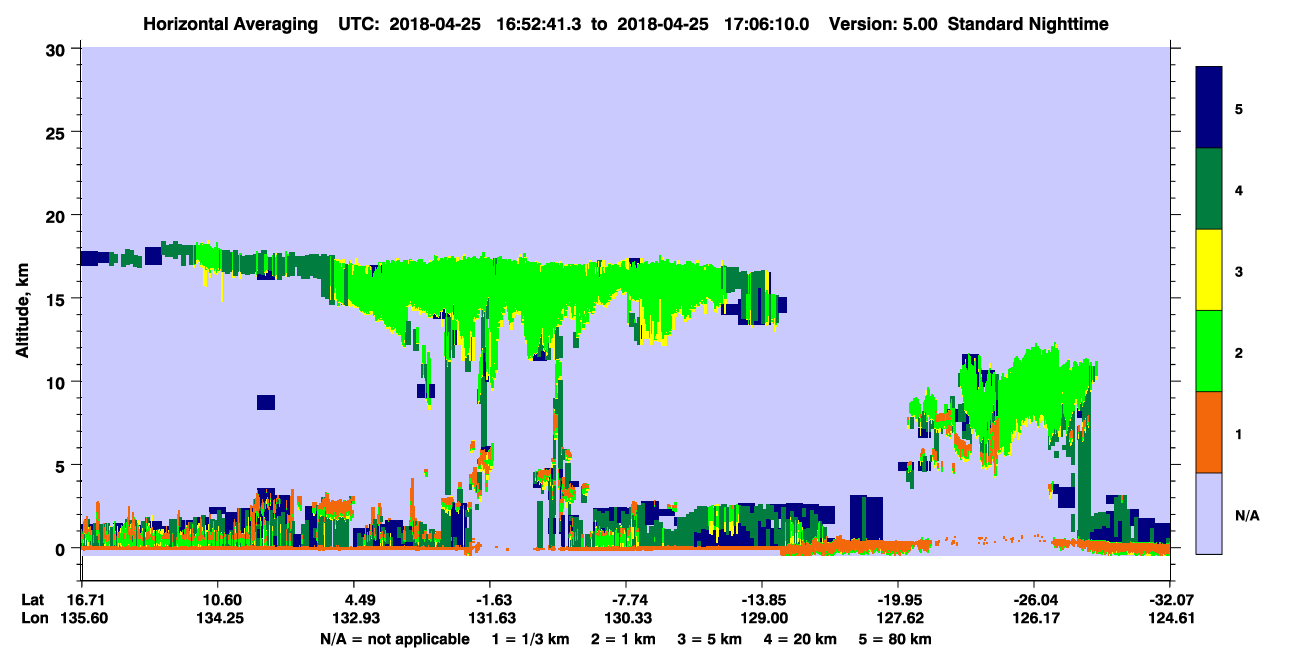Screen dimensions: 1300x667
Task: Click the Version 5.00 Standard Nighttime label
Action: click(x=969, y=23)
